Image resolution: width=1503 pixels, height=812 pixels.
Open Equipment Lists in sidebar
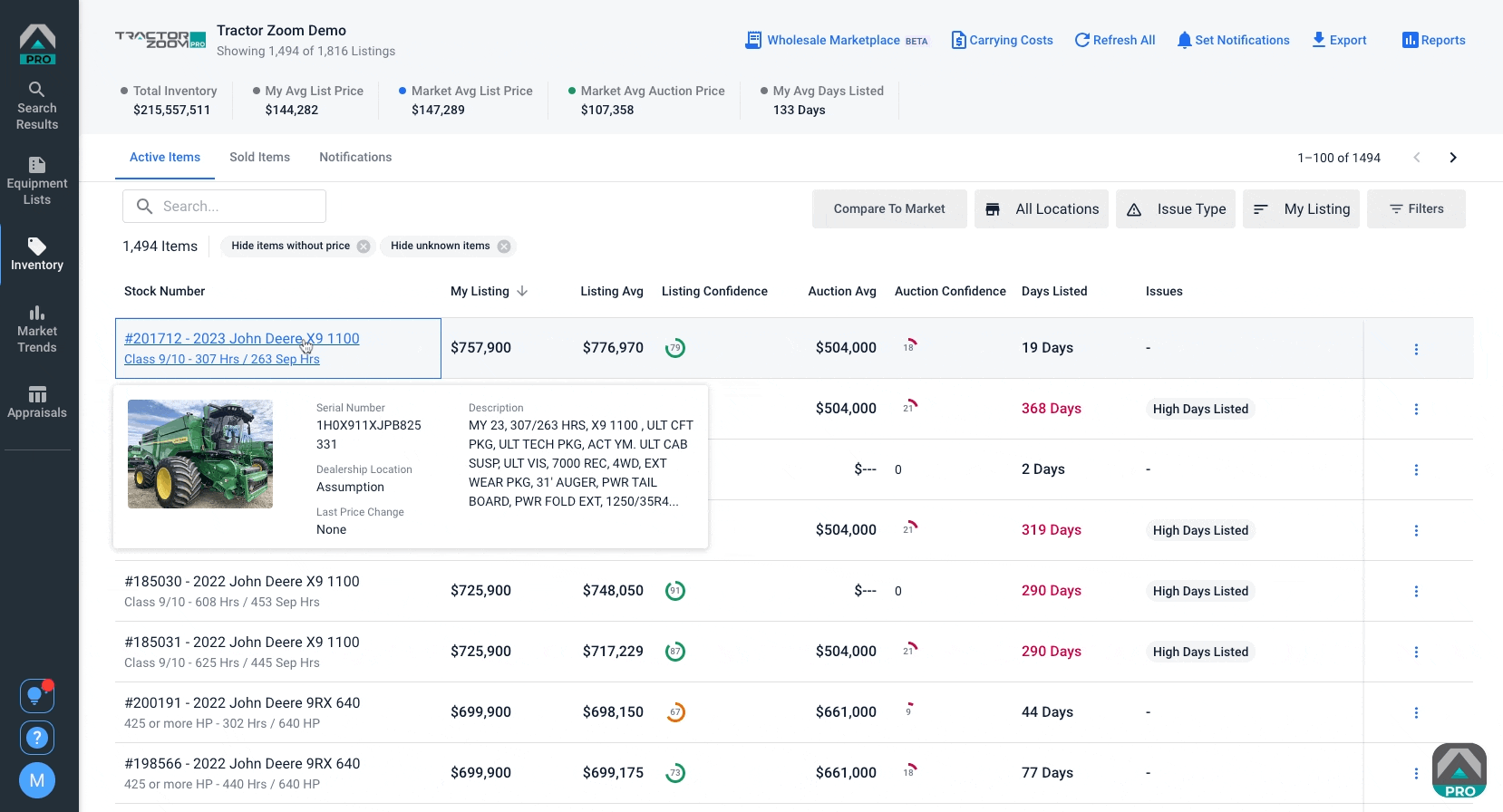tap(37, 181)
